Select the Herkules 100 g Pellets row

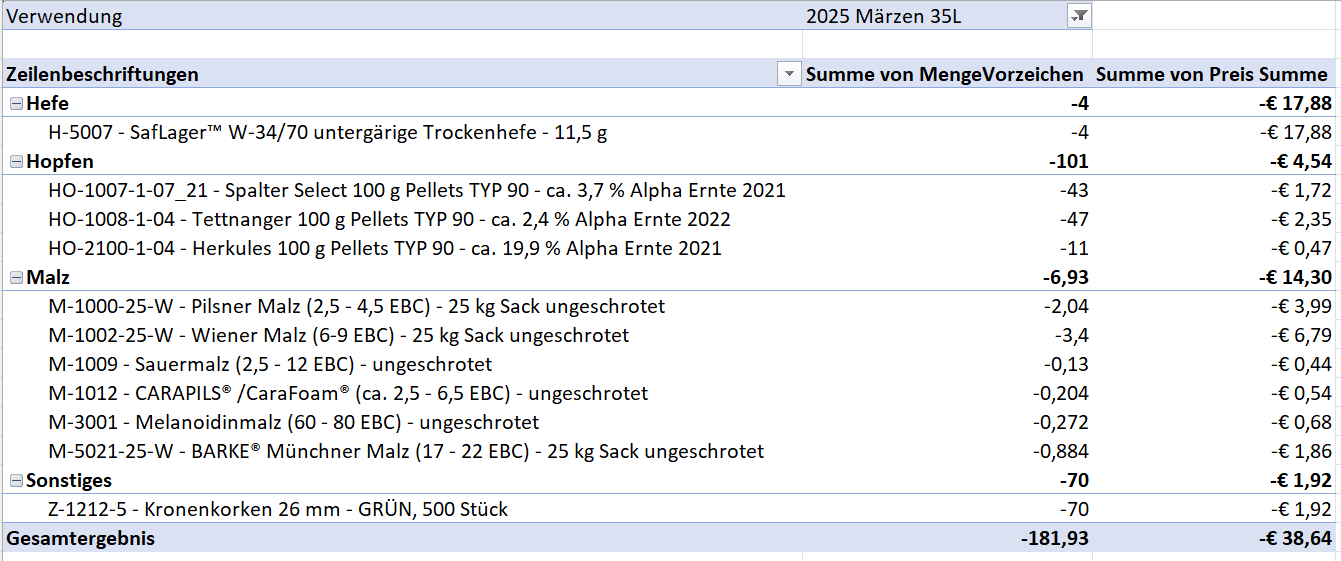click(384, 248)
